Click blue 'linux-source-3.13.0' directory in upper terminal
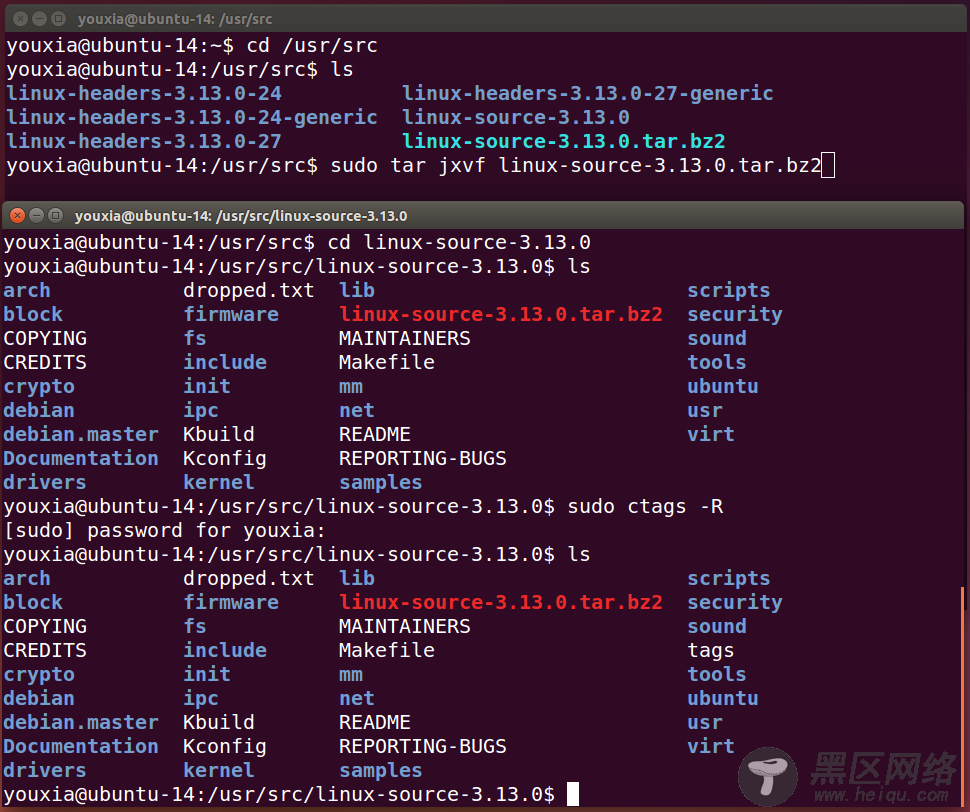This screenshot has height=812, width=970. tap(516, 118)
